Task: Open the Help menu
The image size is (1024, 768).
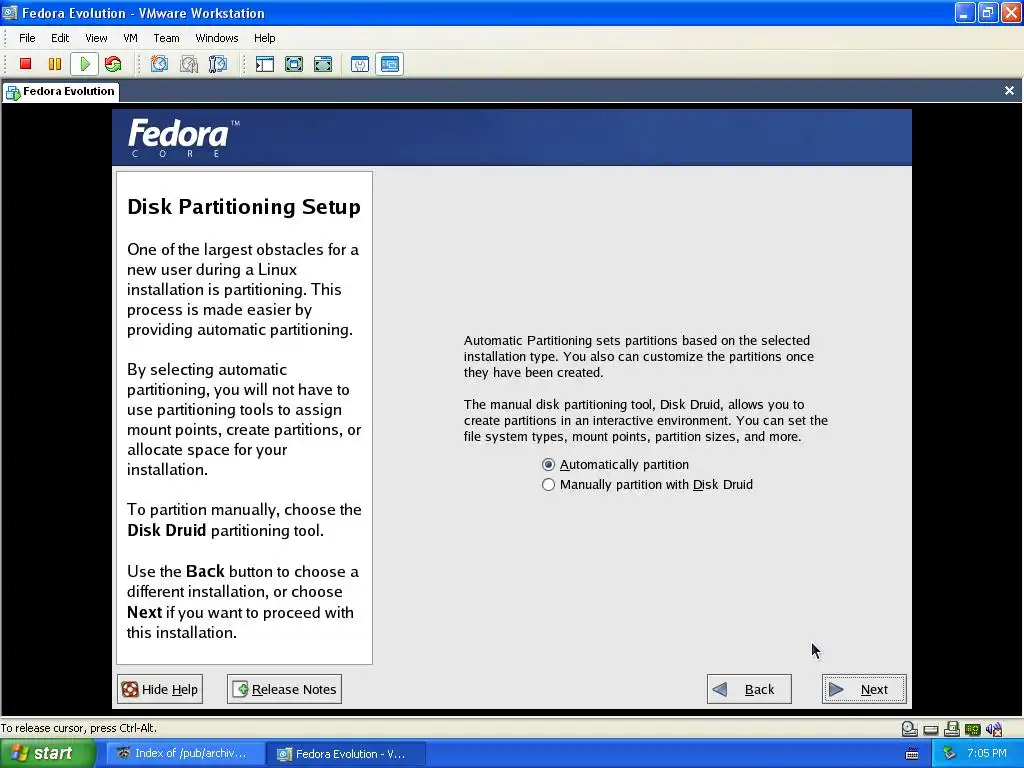Action: coord(264,38)
